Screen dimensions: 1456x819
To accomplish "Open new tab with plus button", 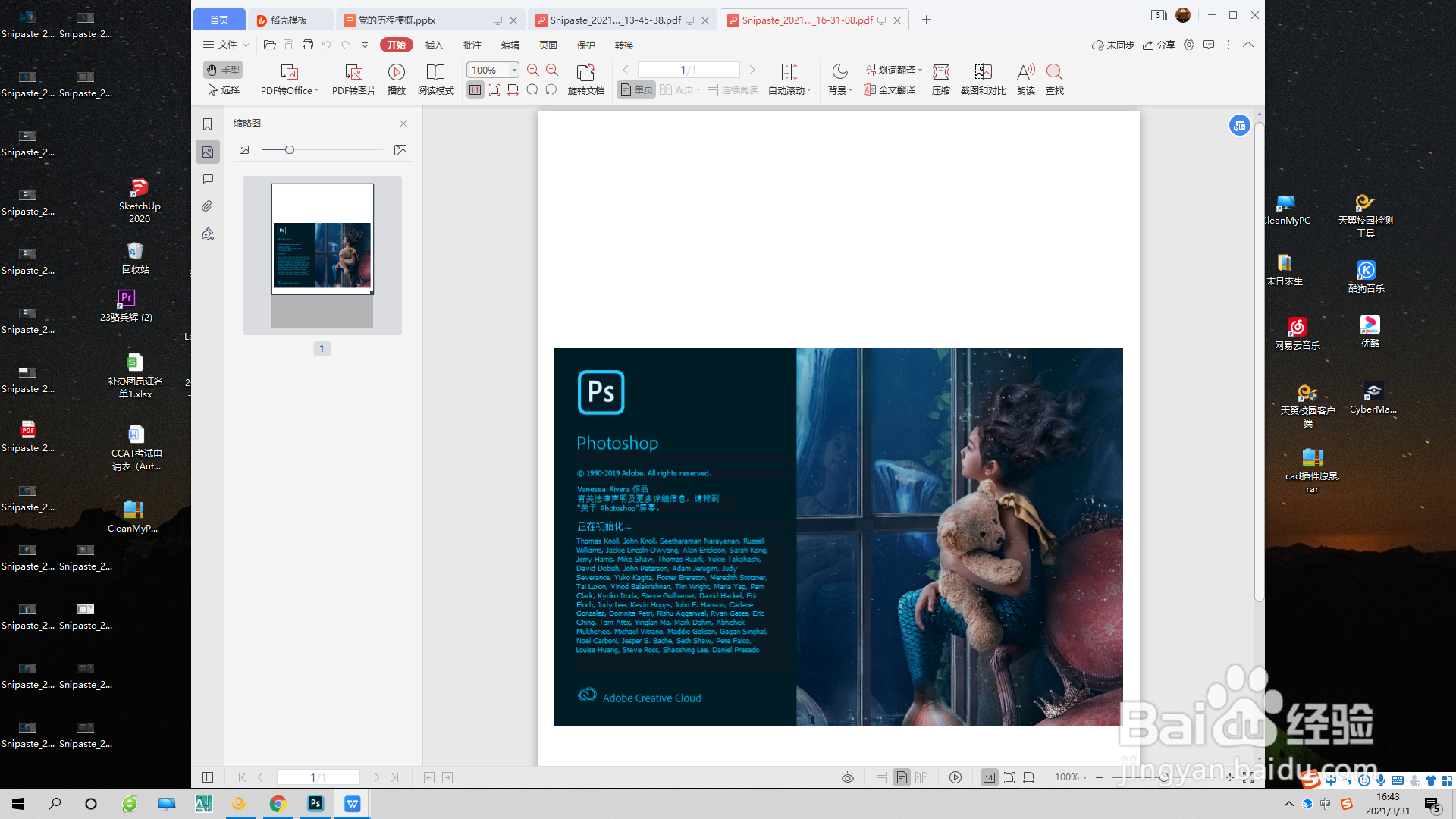I will 927,20.
